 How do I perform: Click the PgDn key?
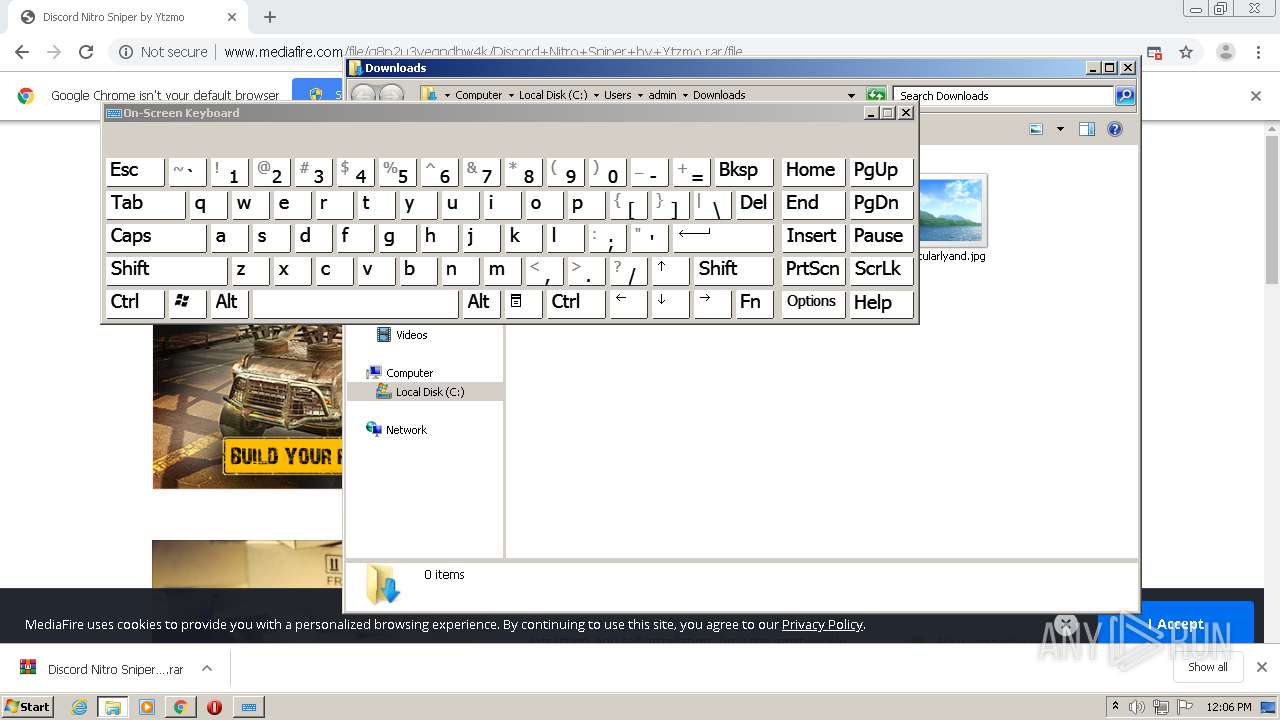coord(881,204)
